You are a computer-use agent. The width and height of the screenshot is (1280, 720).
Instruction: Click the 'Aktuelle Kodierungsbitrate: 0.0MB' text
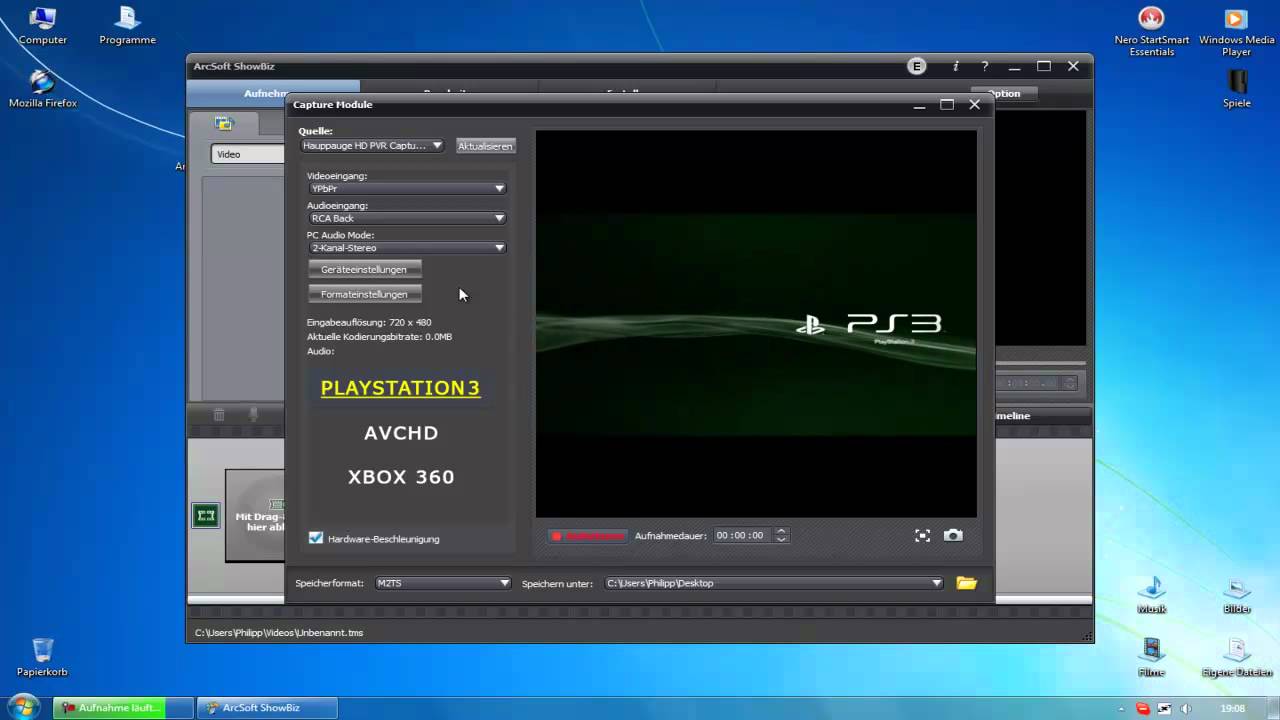point(379,337)
